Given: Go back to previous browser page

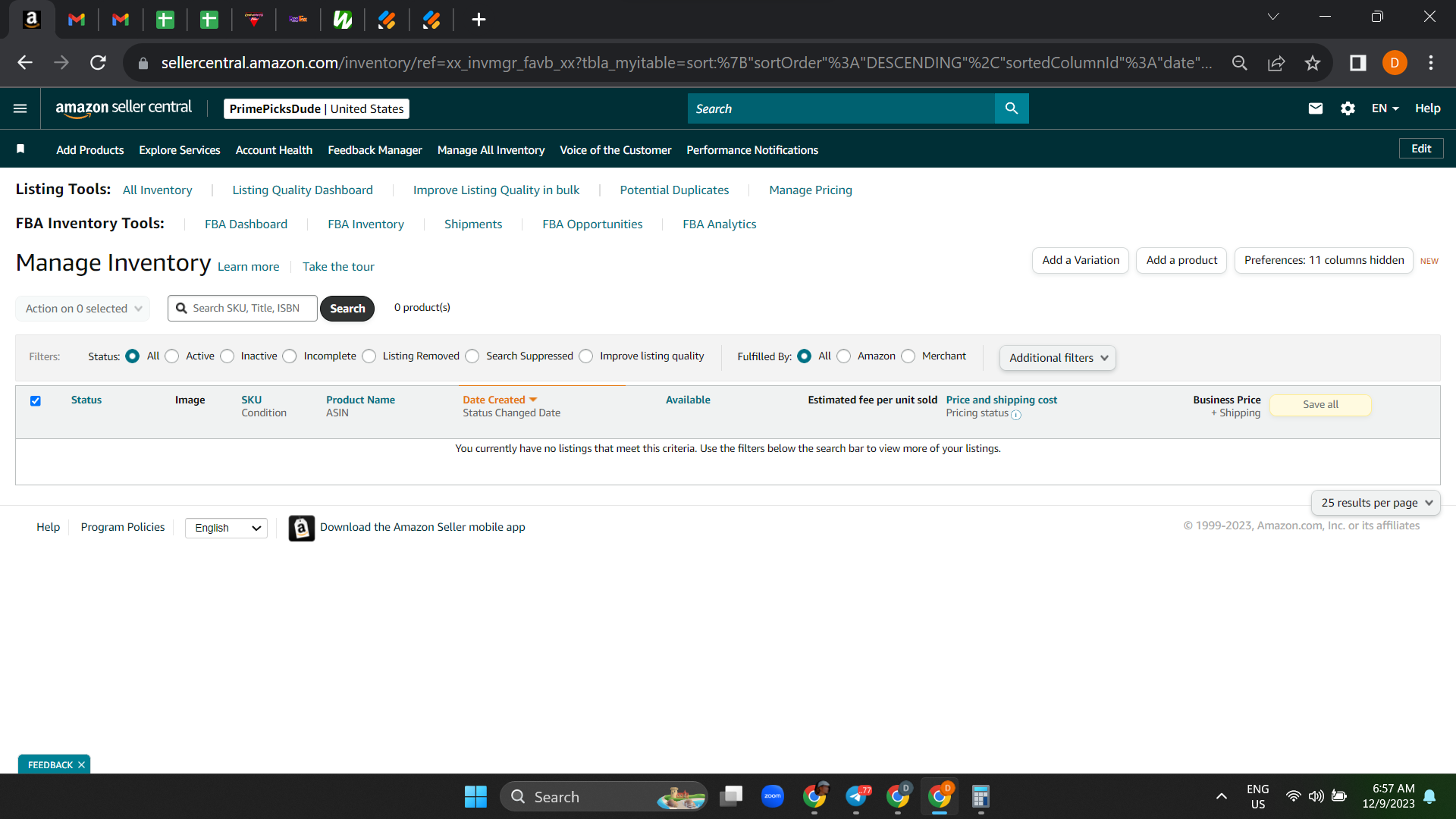Looking at the screenshot, I should coord(25,63).
